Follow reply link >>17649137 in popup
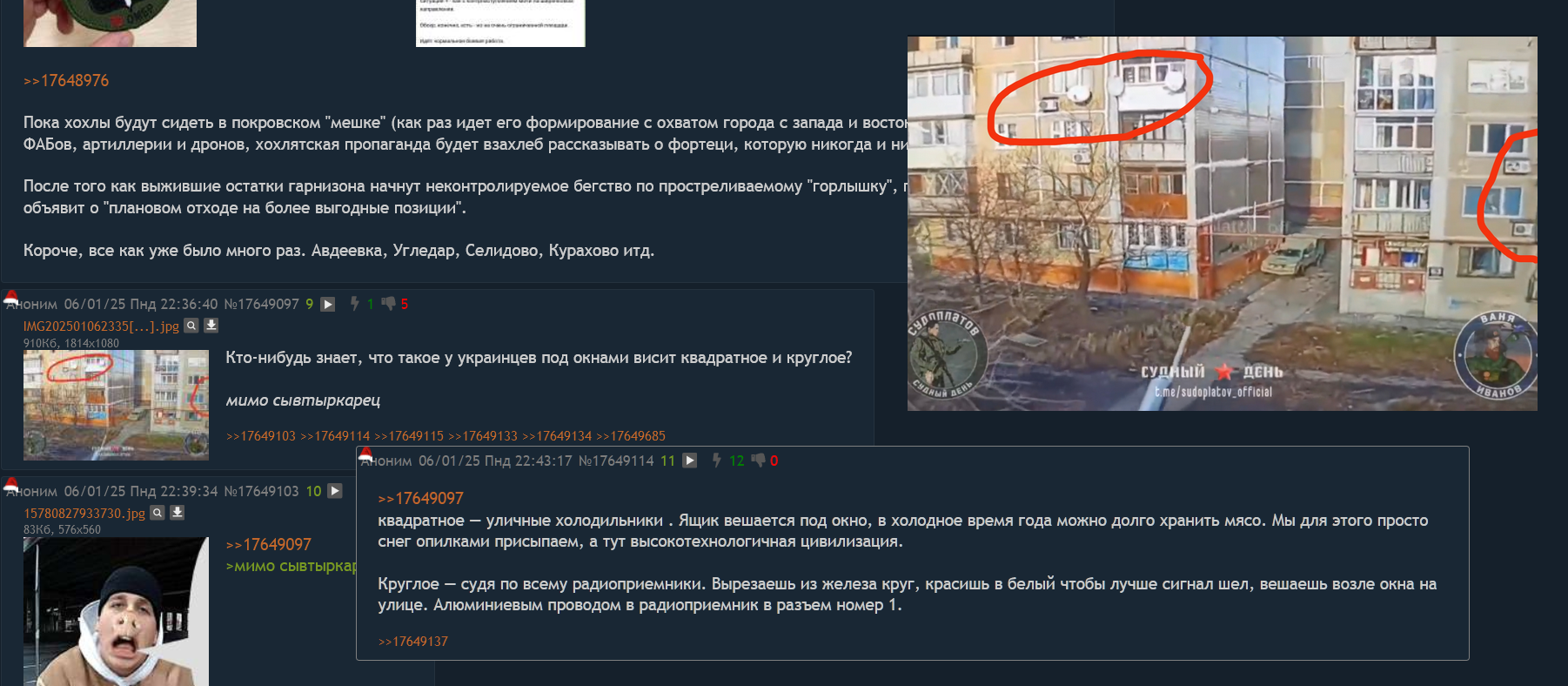Viewport: 1568px width, 686px height. tap(413, 642)
